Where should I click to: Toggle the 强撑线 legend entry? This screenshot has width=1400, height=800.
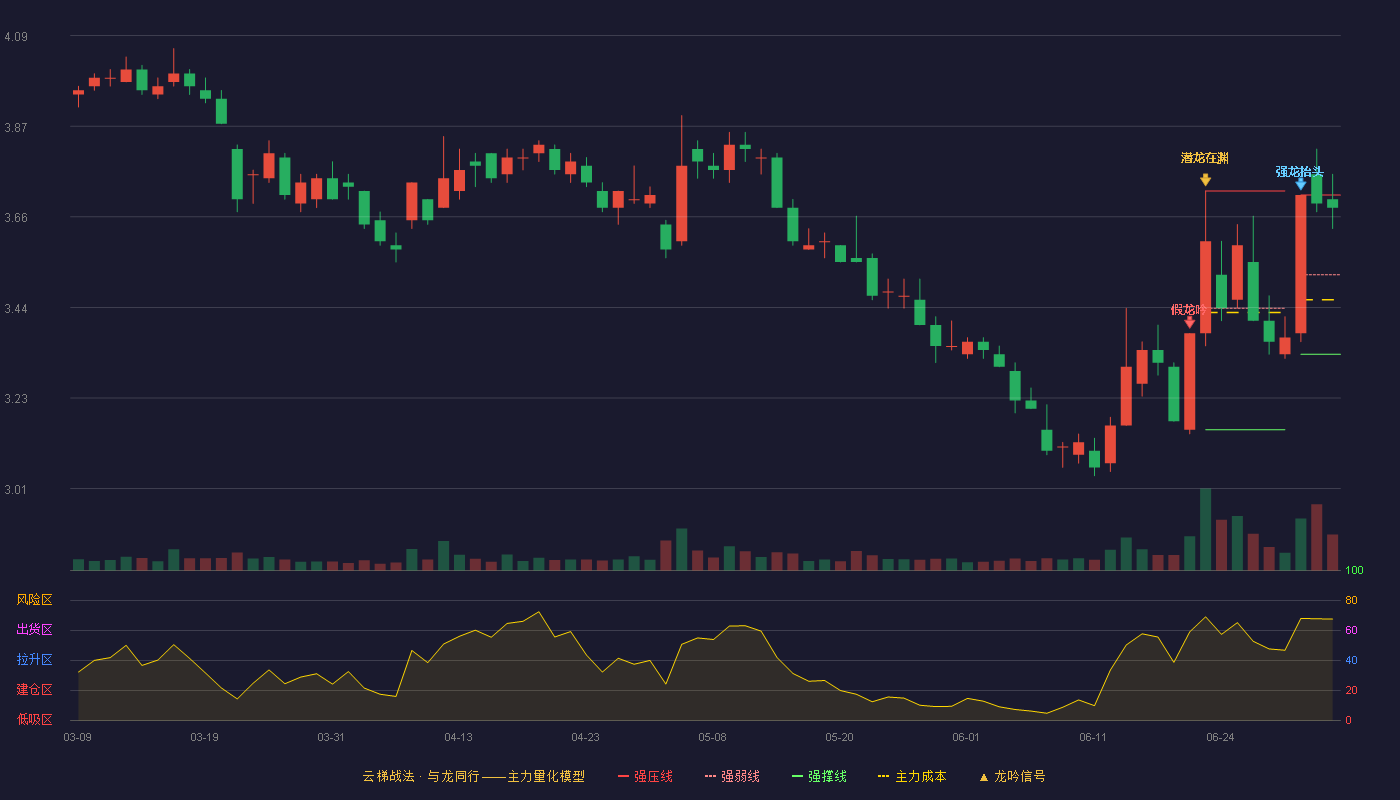click(x=819, y=776)
